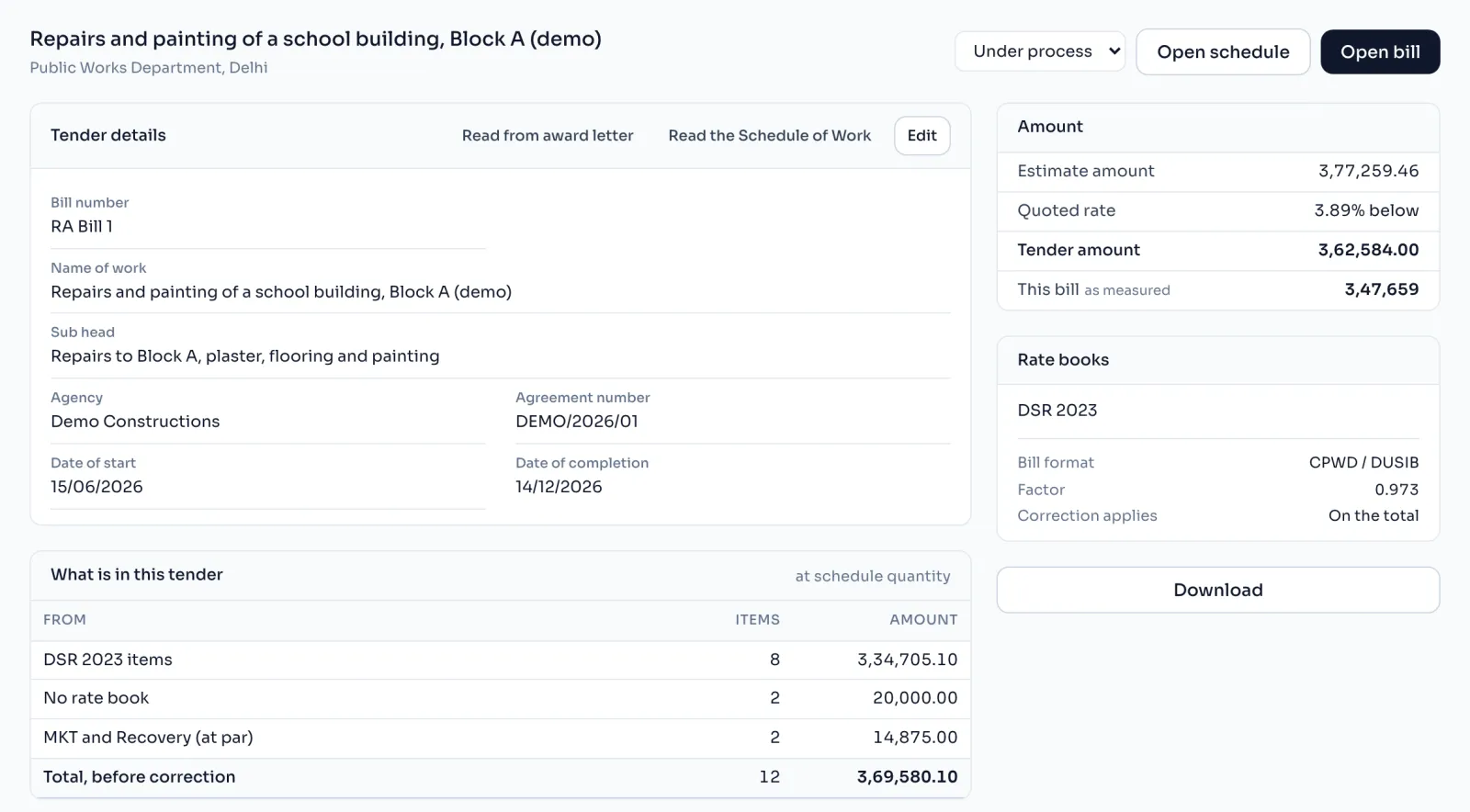
Task: Open the bill with Open bill
Action: click(1380, 51)
